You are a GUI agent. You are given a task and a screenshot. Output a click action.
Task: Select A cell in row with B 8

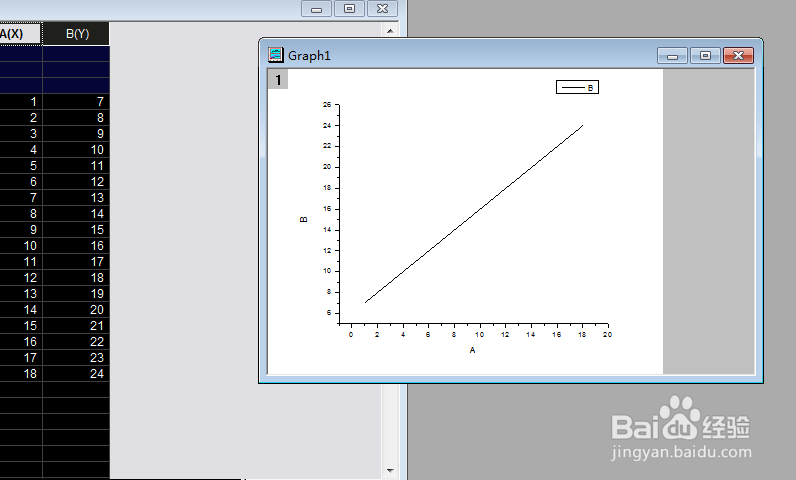click(21, 118)
